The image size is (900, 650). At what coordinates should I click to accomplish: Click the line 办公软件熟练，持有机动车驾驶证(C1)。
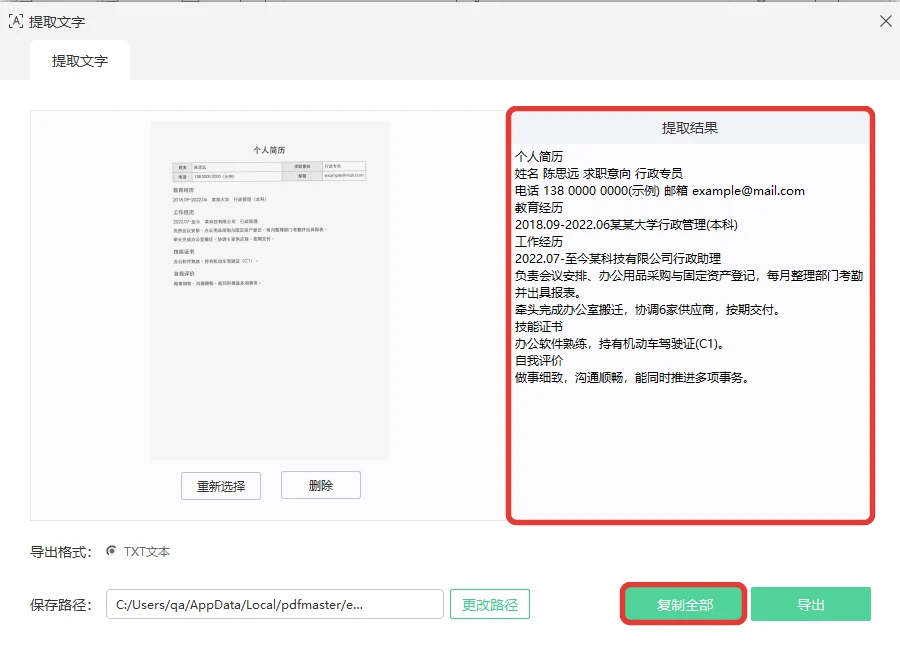(620, 343)
